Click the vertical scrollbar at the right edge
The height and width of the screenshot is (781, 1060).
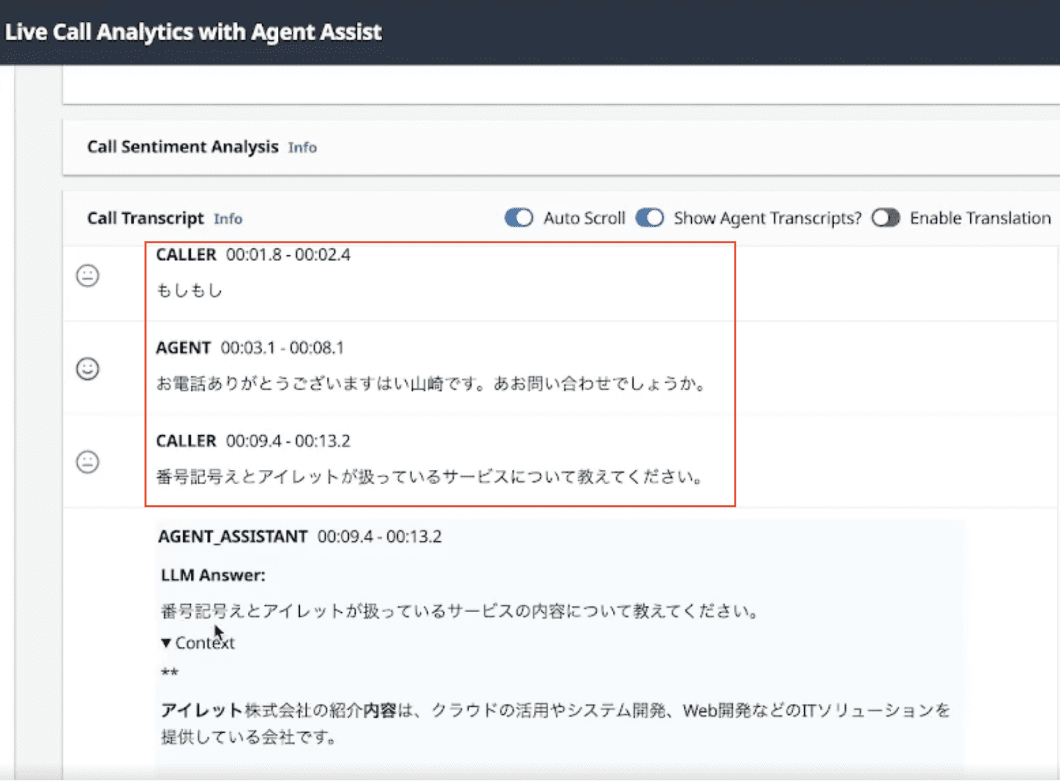[x=1053, y=400]
